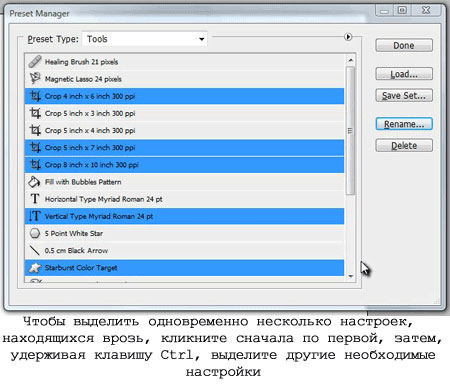Select 5 Point White Star preset
The image size is (450, 385).
pyautogui.click(x=184, y=233)
